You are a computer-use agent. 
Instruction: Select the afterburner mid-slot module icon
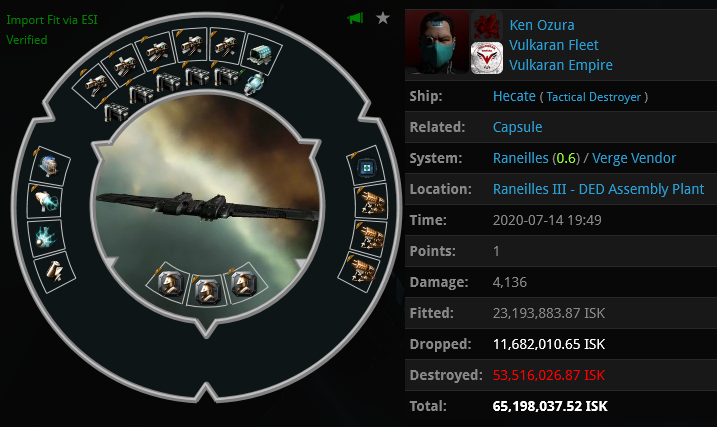pos(48,165)
